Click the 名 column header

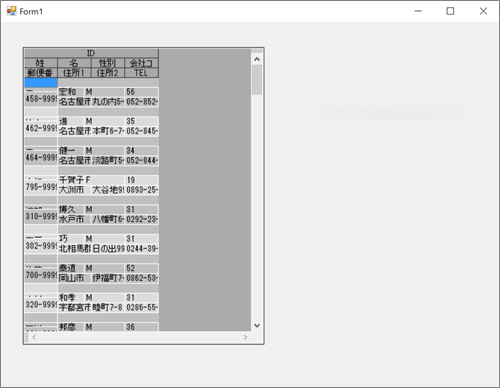click(74, 63)
